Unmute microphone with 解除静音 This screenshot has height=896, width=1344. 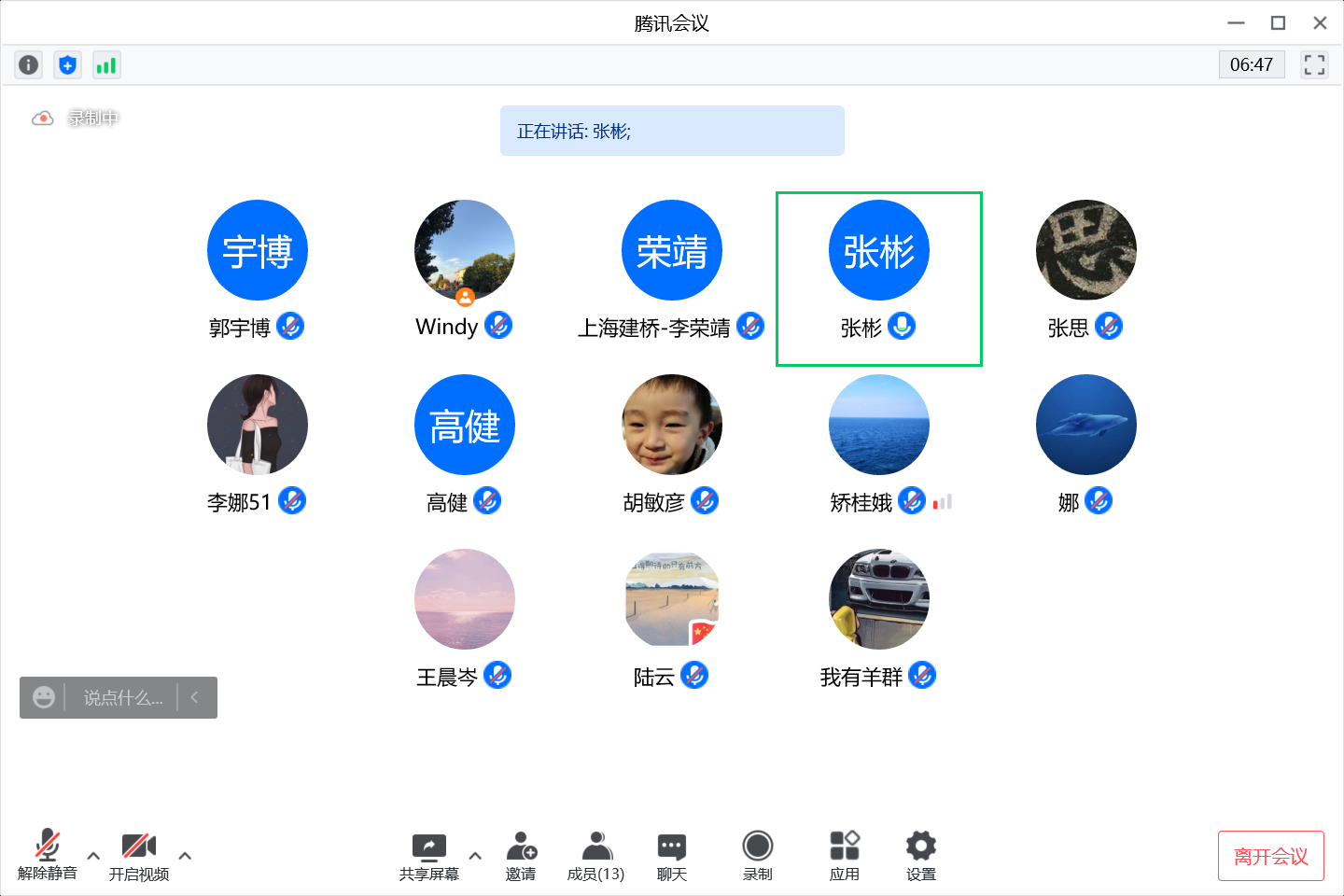coord(48,855)
